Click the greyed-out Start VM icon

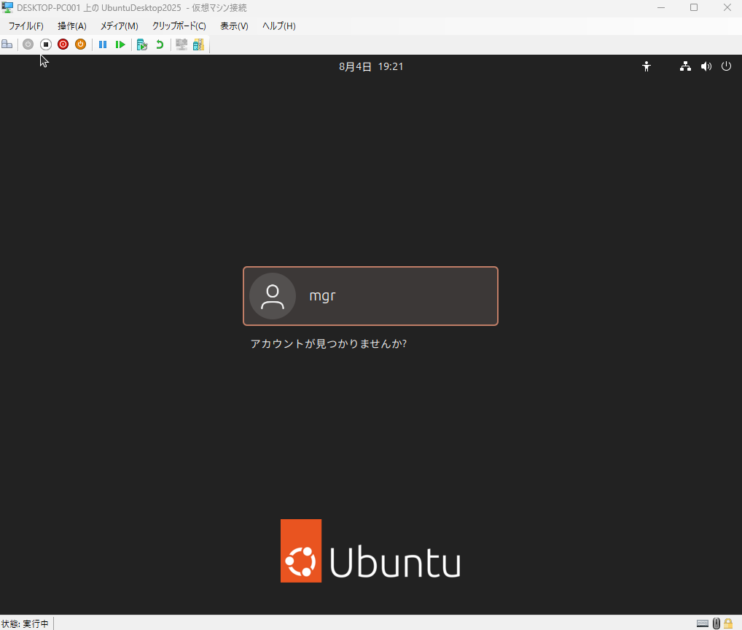click(28, 44)
